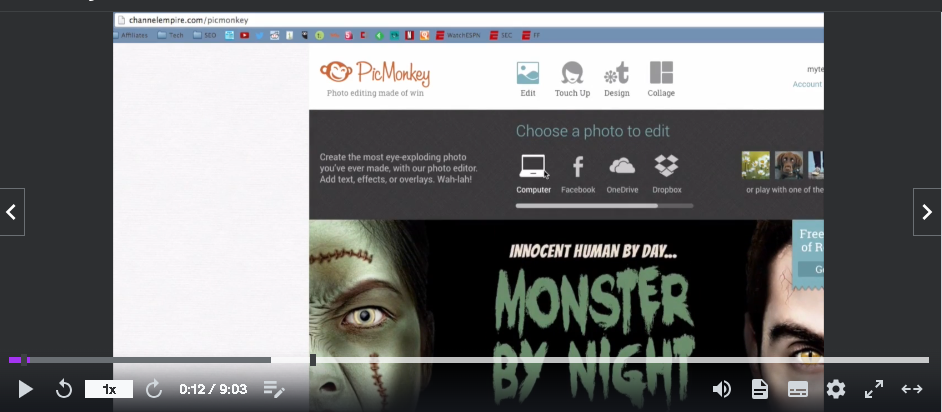
Task: Choose a photo from OneDrive
Action: (x=622, y=174)
